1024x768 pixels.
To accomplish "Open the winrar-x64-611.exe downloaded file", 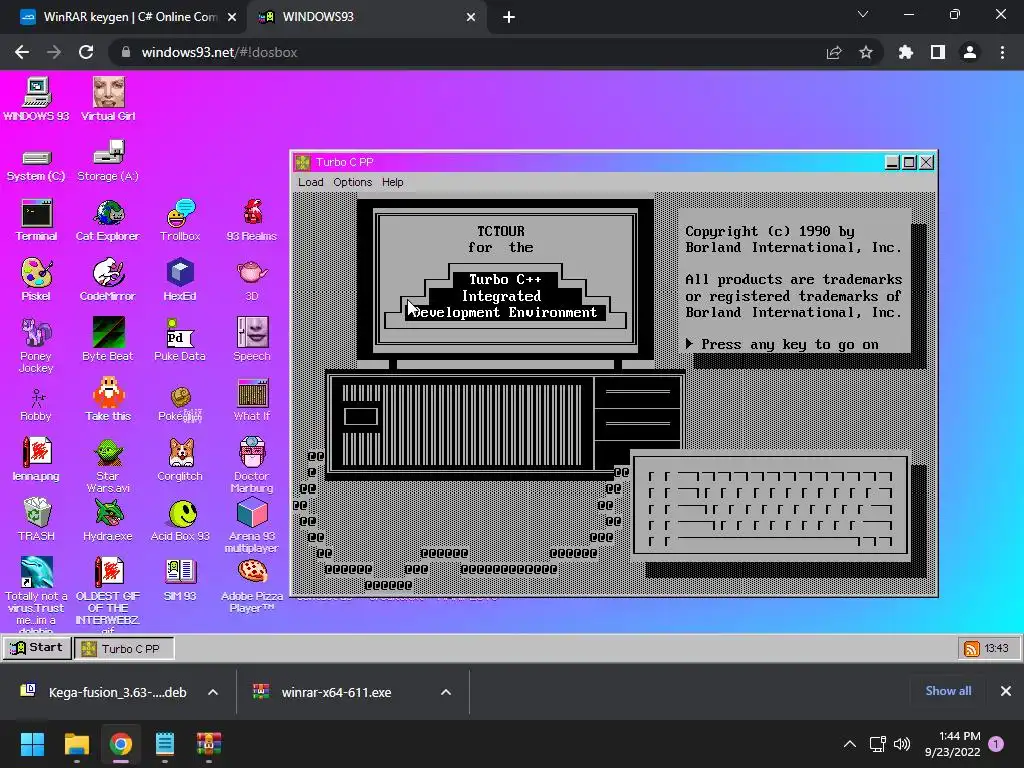I will [336, 692].
